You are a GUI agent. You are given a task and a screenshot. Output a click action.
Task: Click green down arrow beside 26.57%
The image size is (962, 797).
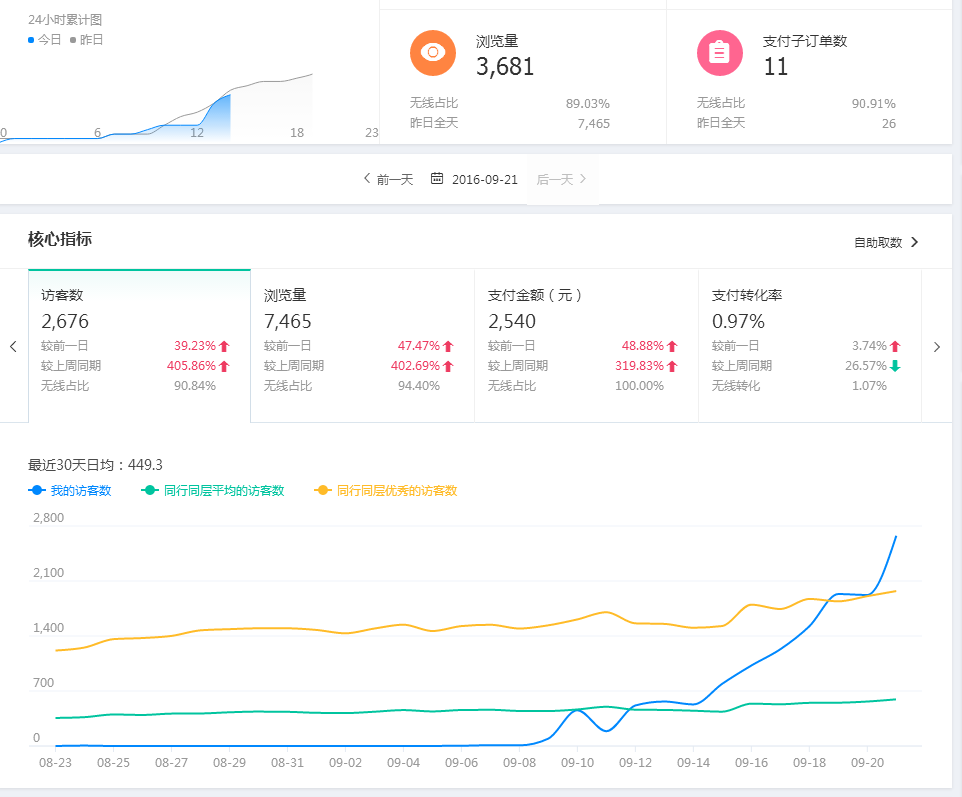(x=895, y=366)
